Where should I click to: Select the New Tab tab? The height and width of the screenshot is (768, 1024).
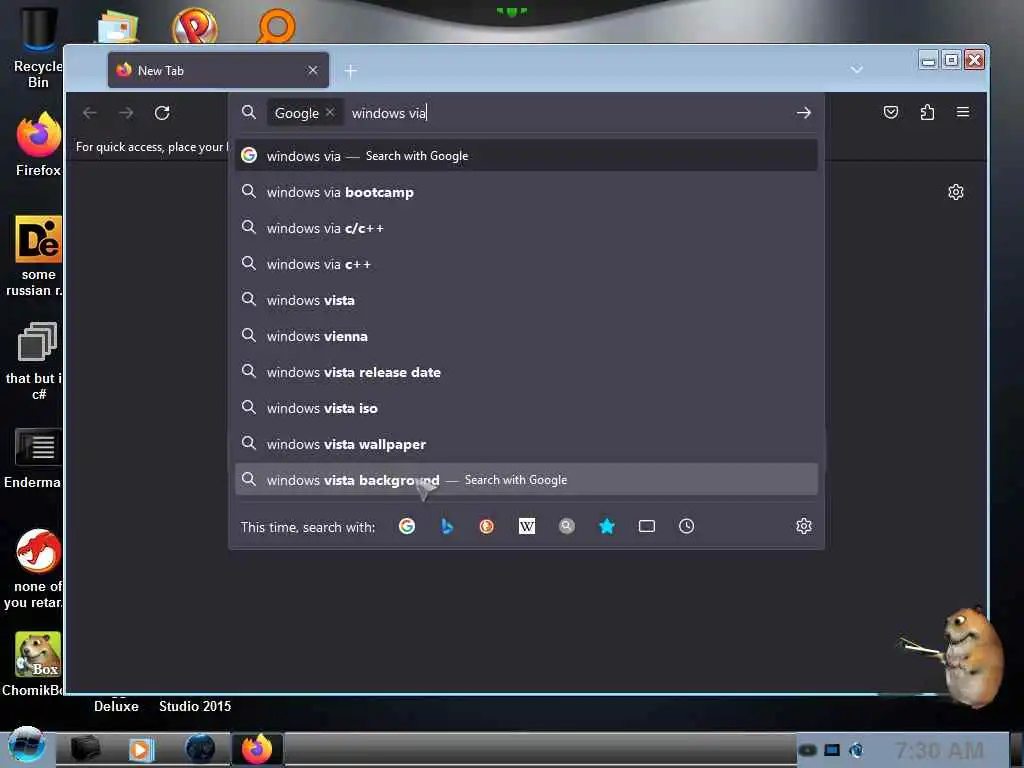[x=218, y=71]
